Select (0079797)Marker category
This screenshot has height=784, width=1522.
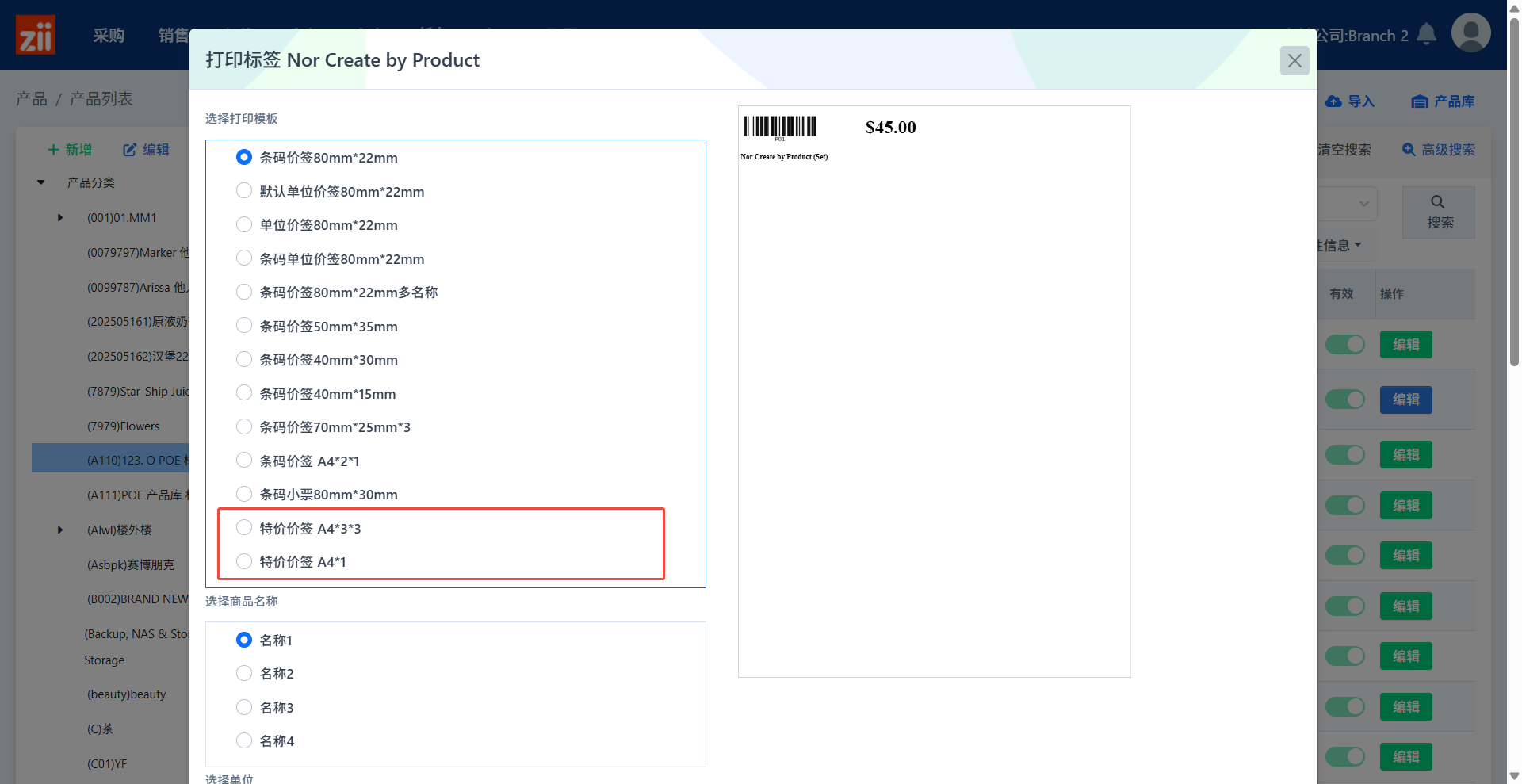tap(138, 253)
